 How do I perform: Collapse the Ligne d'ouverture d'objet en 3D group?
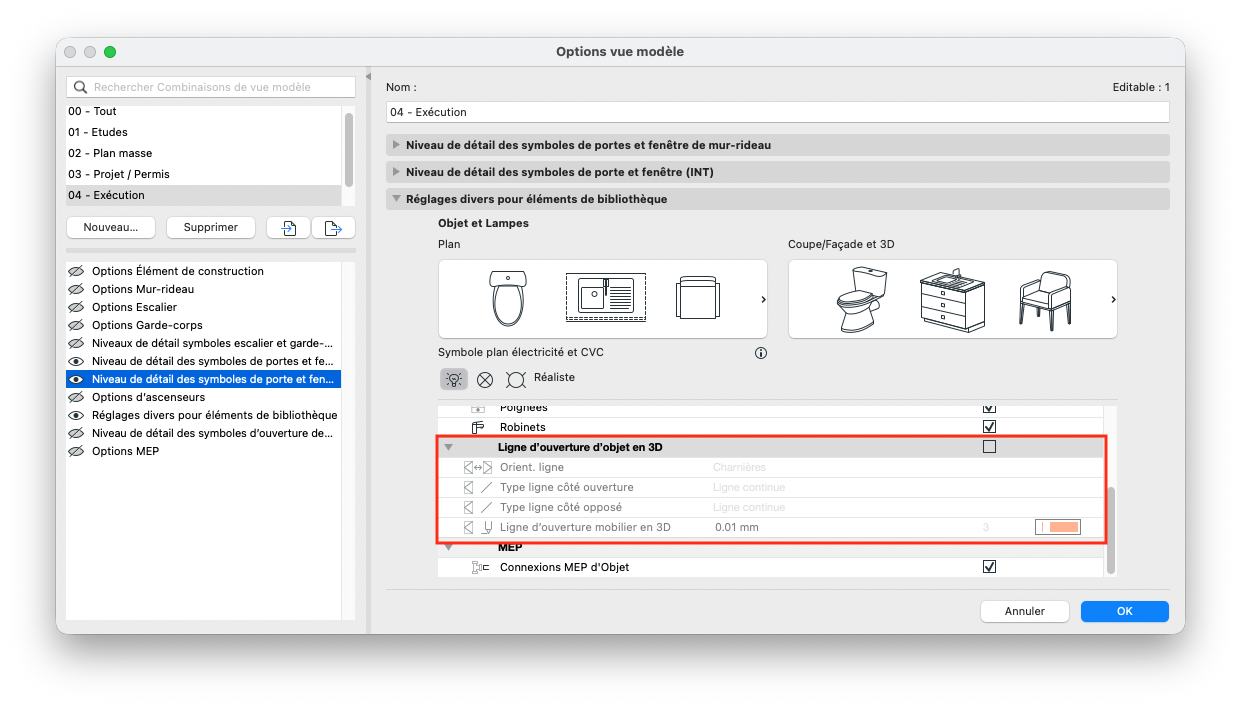pyautogui.click(x=449, y=448)
